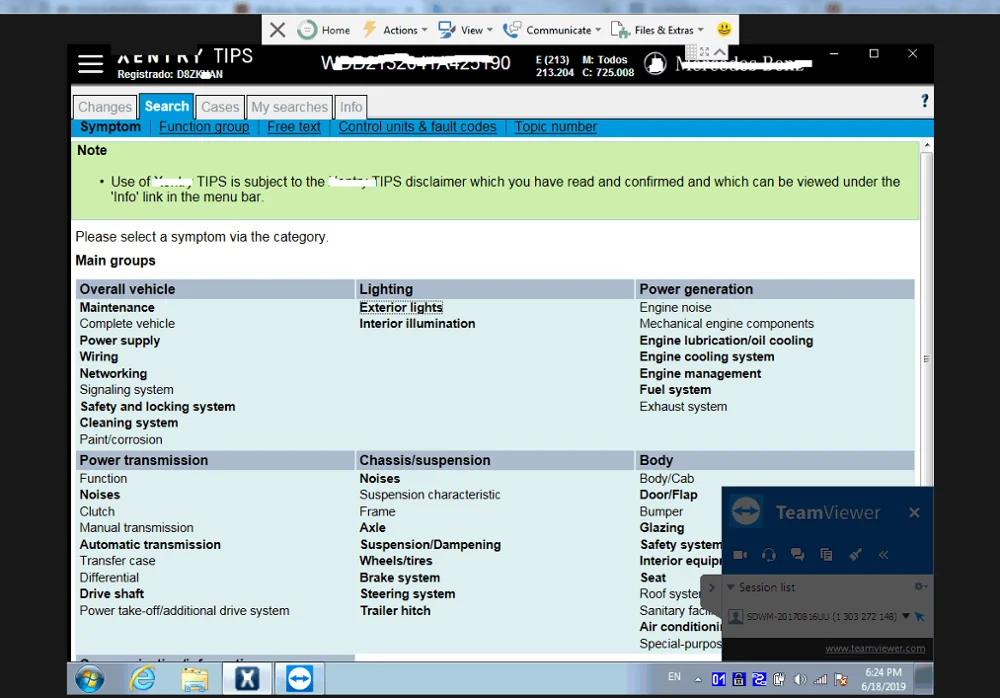
Task: Click the Communicate phone icon
Action: click(512, 29)
